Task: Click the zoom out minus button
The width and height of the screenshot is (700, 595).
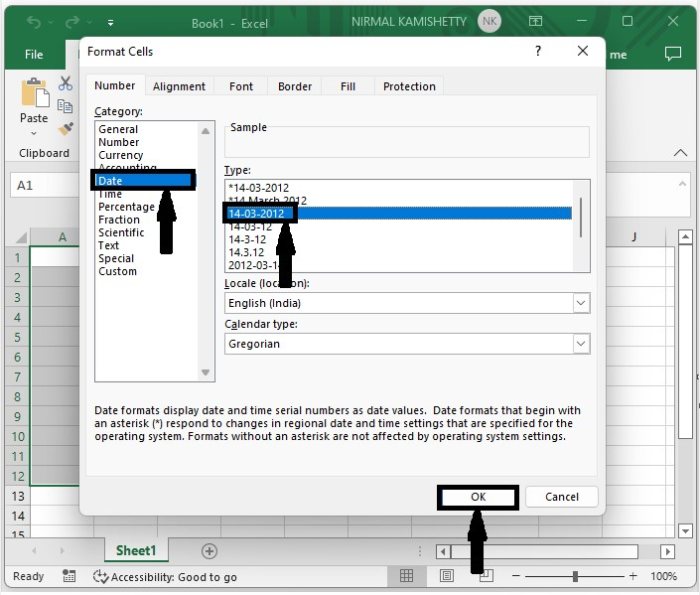Action: click(x=516, y=576)
